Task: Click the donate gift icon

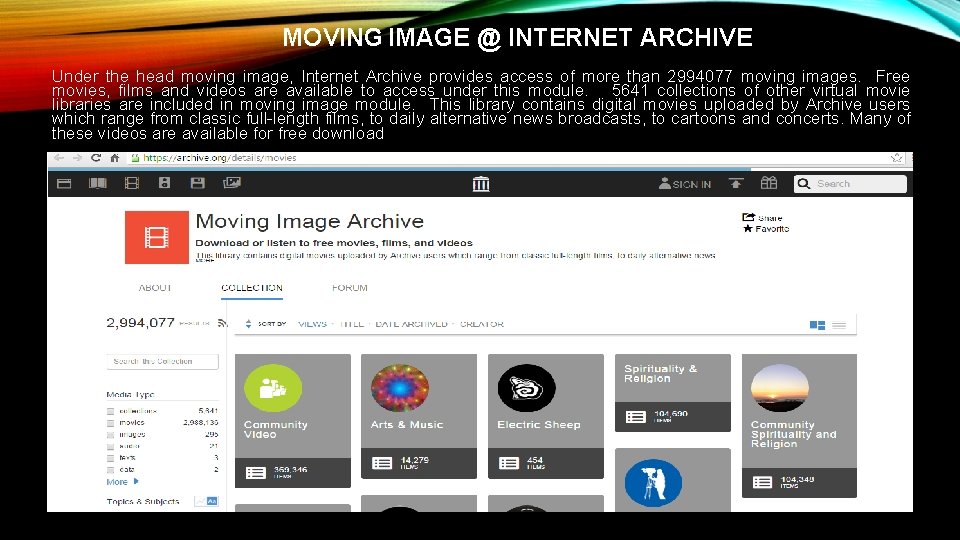Action: (768, 182)
